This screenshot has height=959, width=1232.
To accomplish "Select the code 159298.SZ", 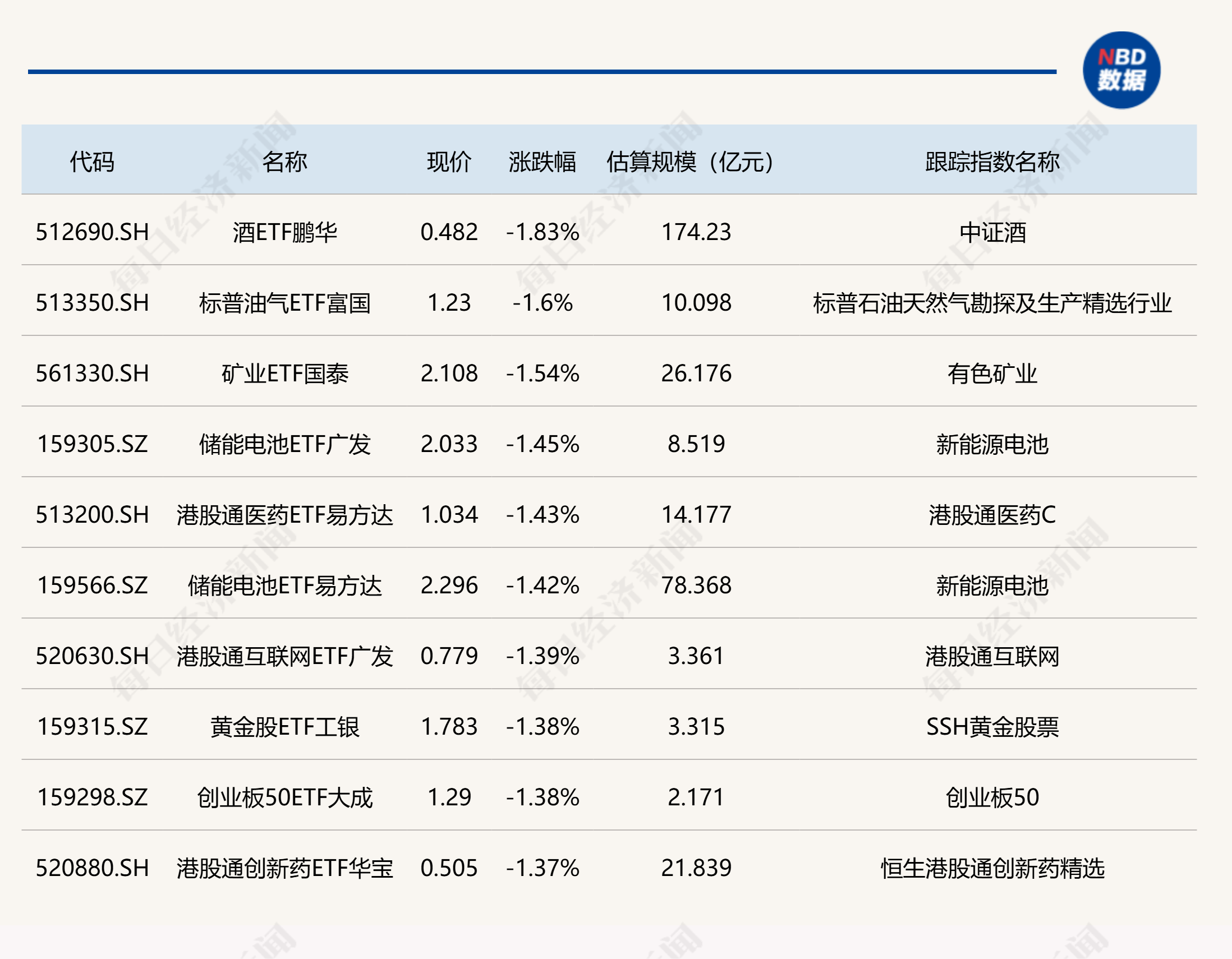I will [x=92, y=798].
